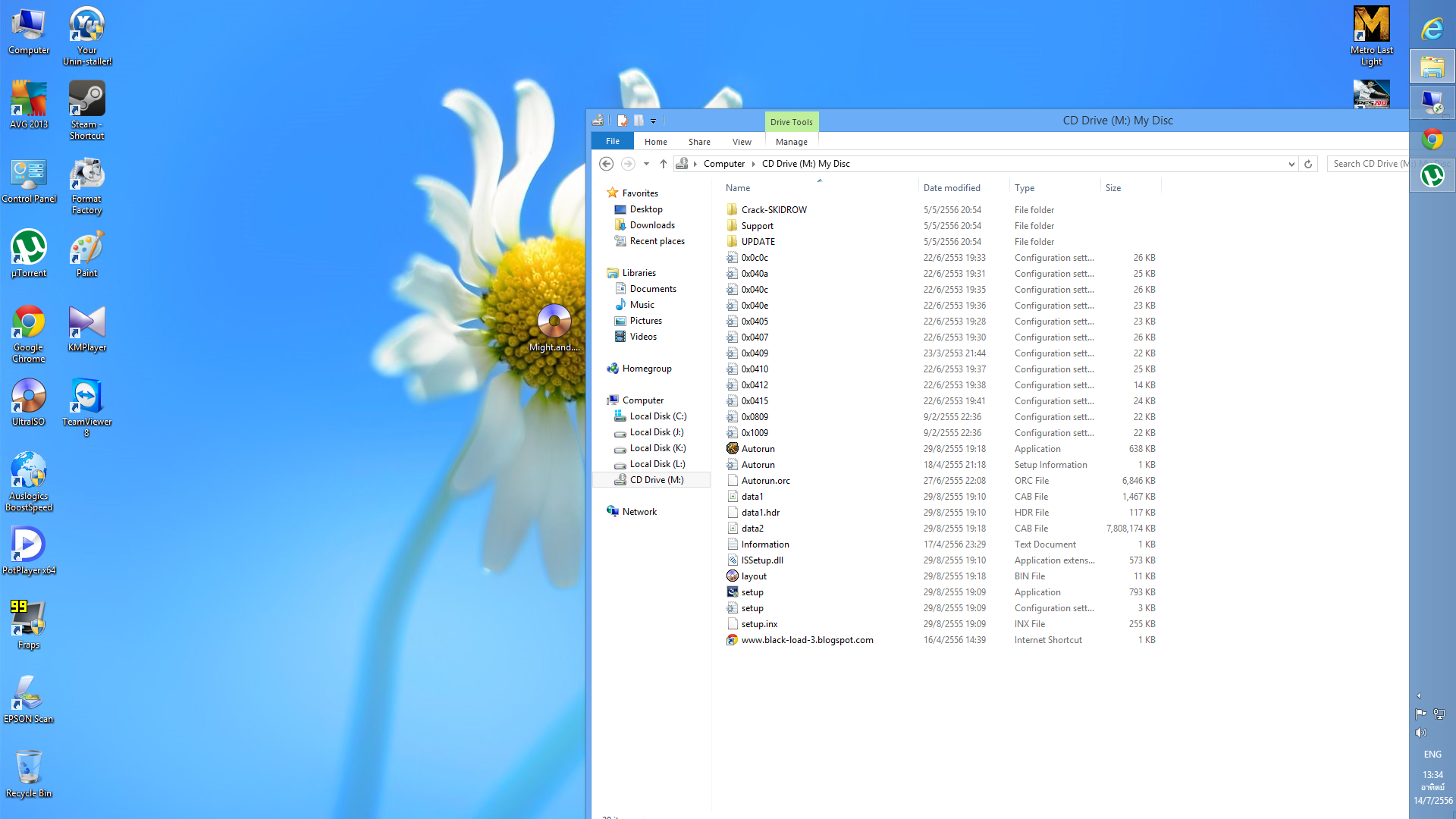Viewport: 1456px width, 819px height.
Task: Open the µTorrent taskbar icon
Action: tap(1432, 175)
